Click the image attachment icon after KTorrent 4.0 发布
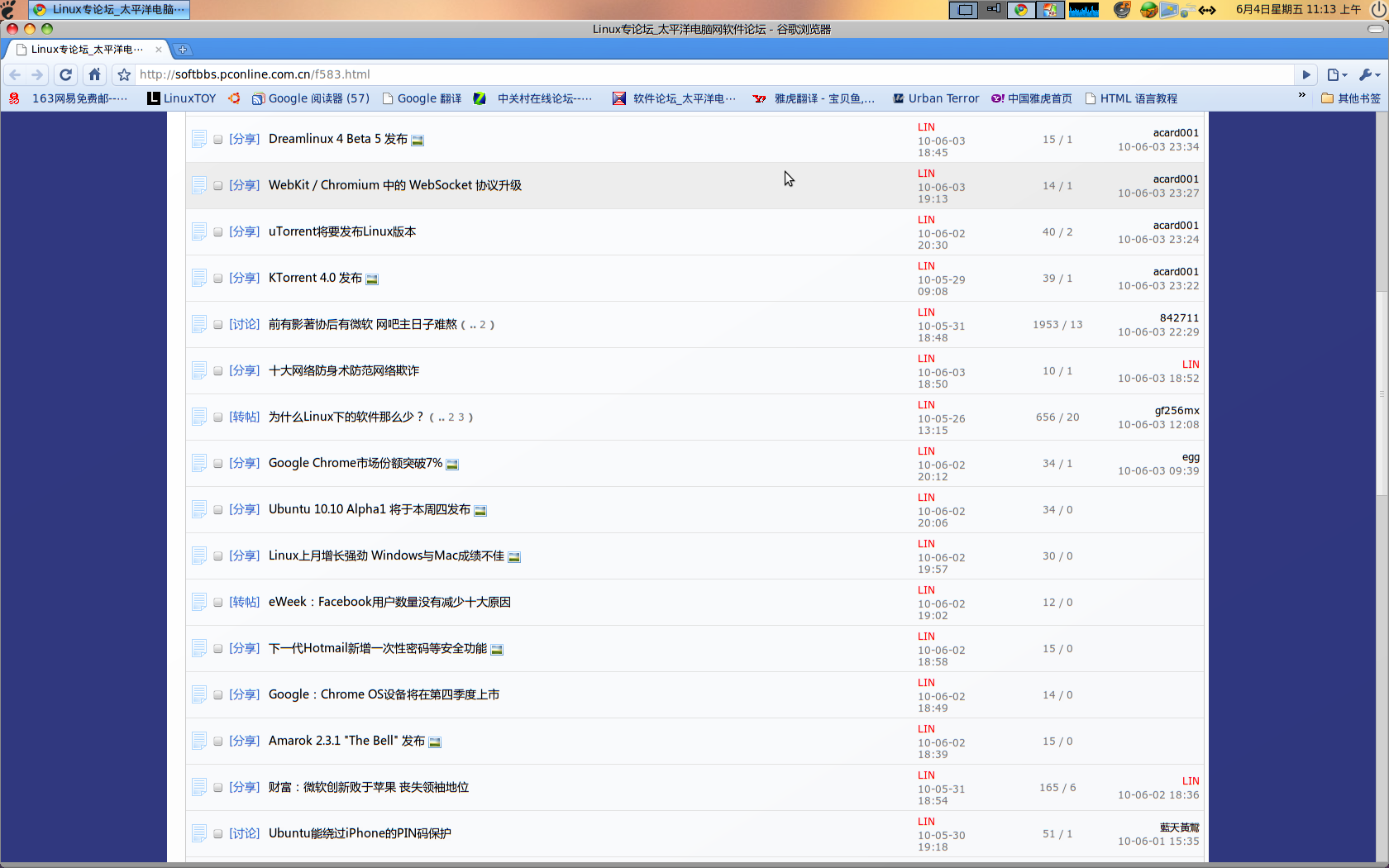The height and width of the screenshot is (868, 1389). tap(372, 279)
